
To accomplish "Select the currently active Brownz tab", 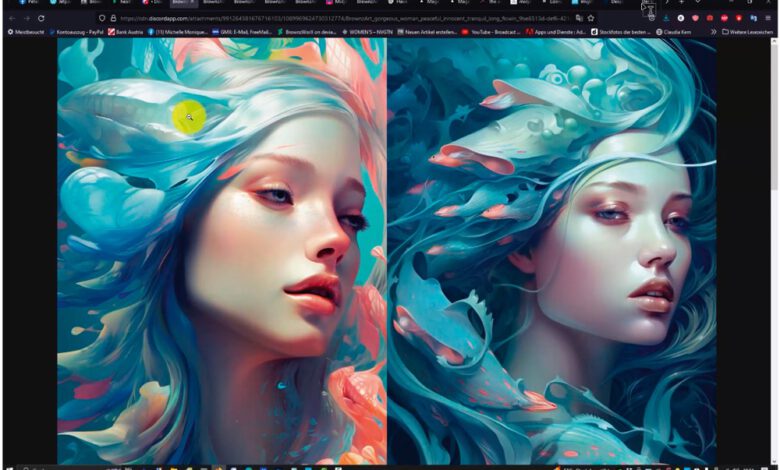I will (185, 2).
